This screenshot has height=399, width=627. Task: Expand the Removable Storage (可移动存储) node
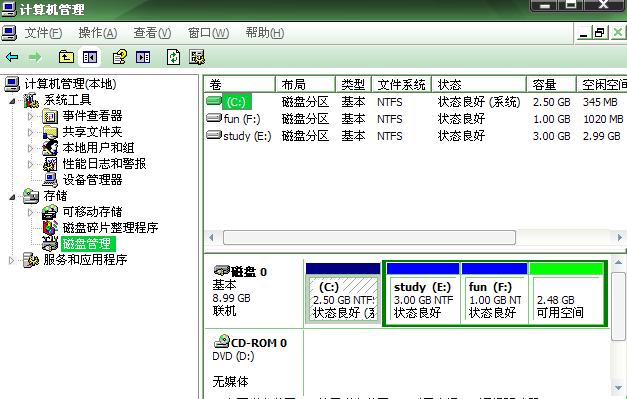point(30,212)
